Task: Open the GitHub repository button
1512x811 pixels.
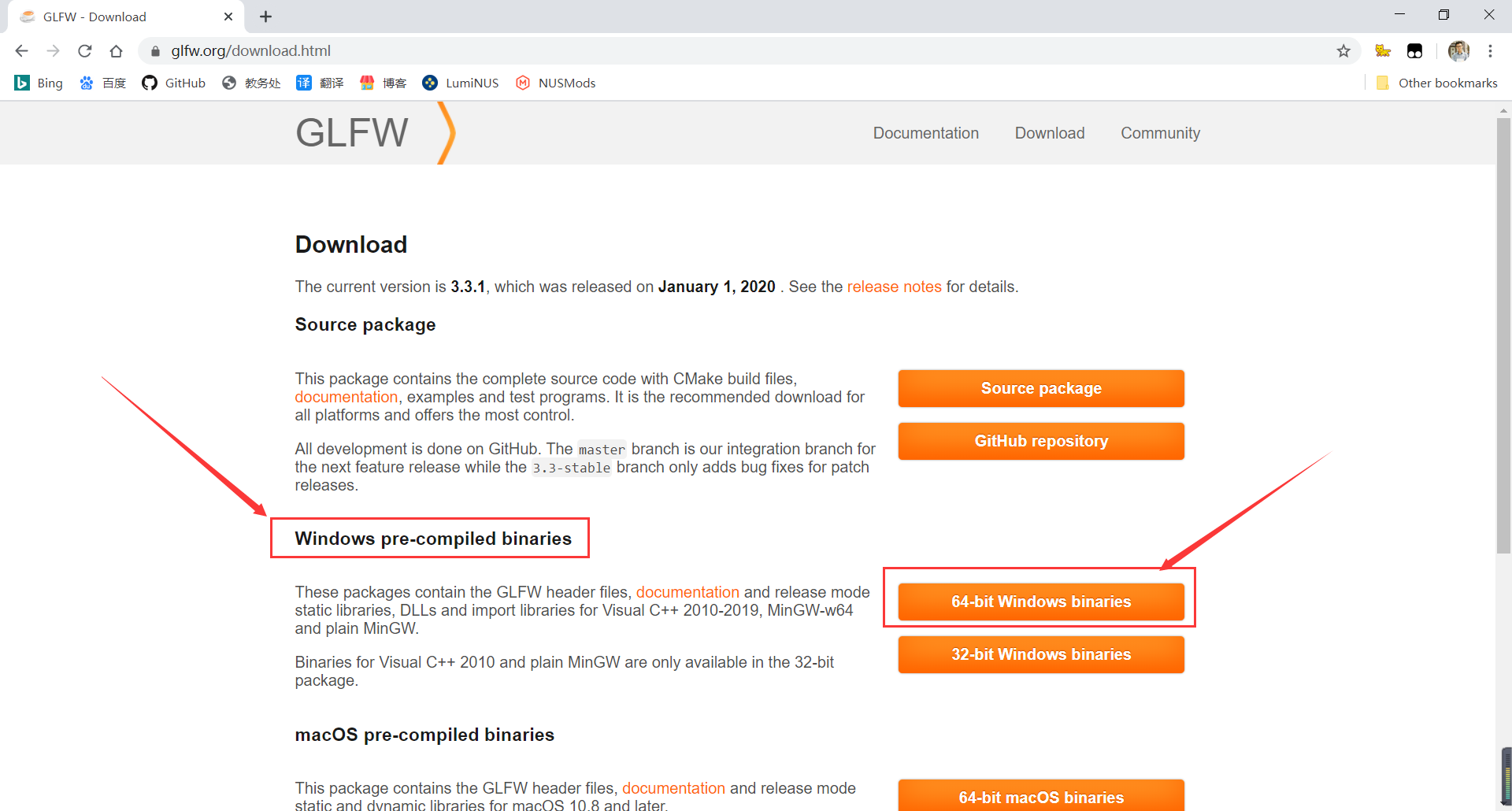Action: coord(1041,441)
